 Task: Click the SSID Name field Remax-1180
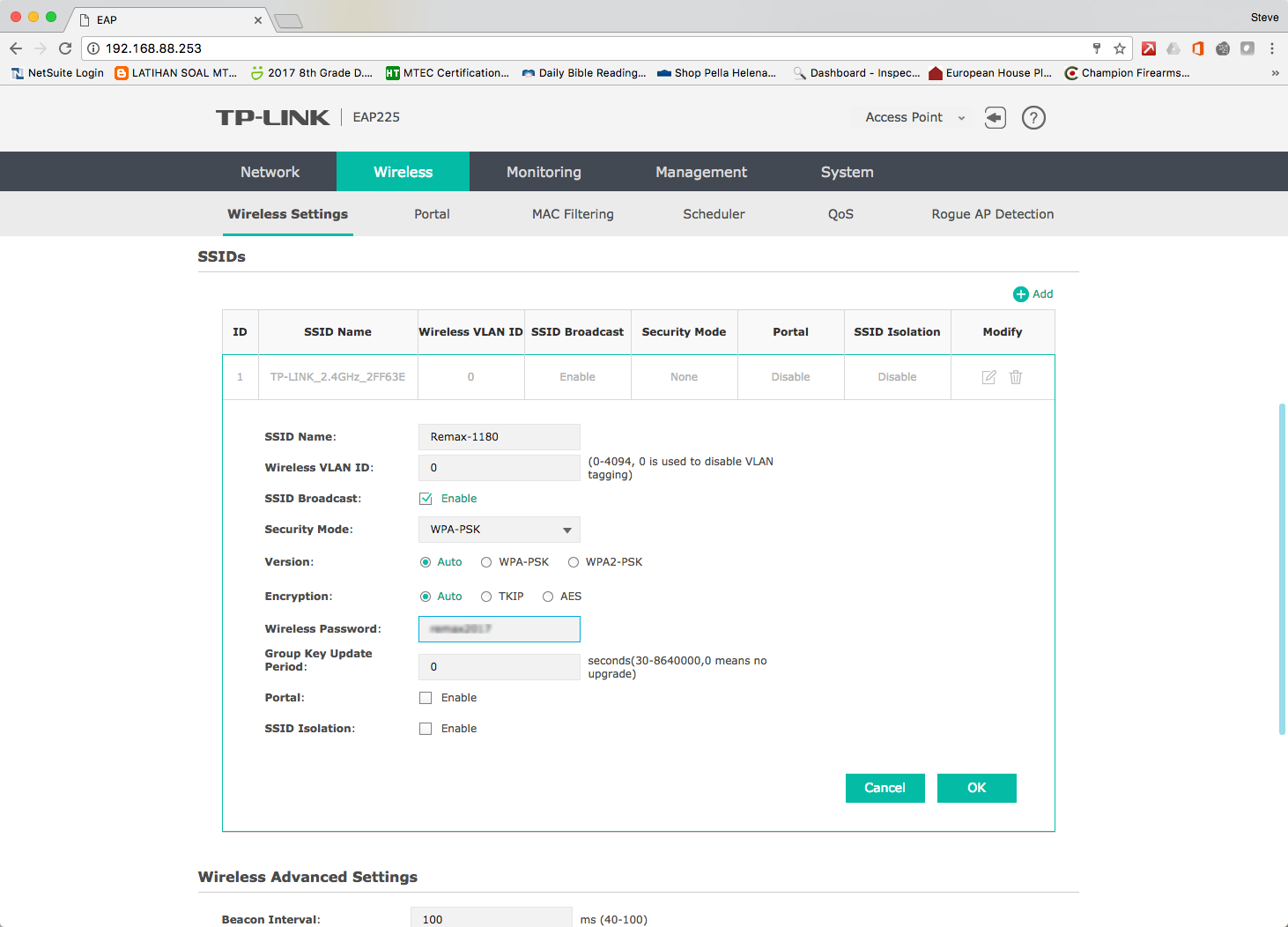500,437
